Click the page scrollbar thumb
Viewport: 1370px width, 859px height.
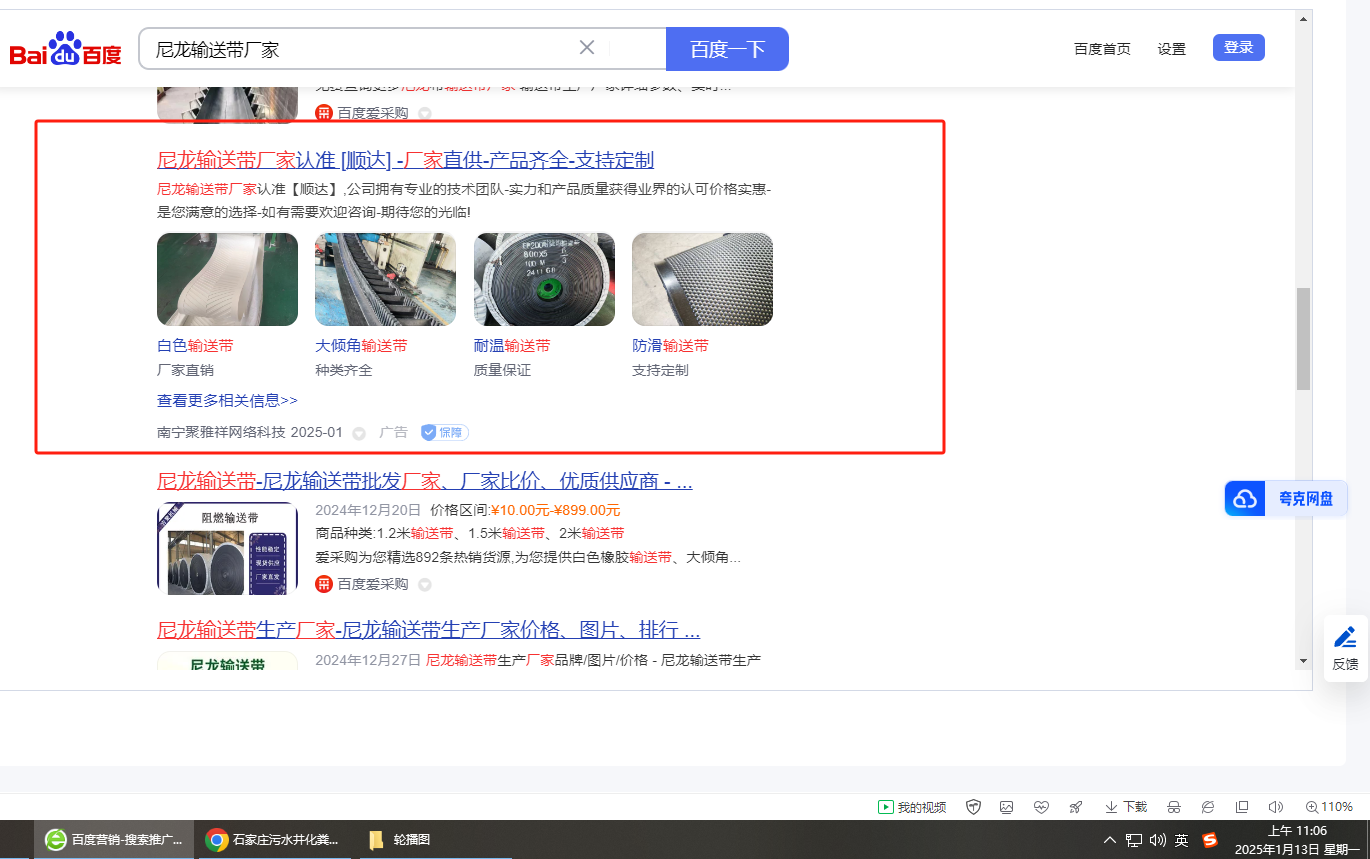pos(1303,339)
